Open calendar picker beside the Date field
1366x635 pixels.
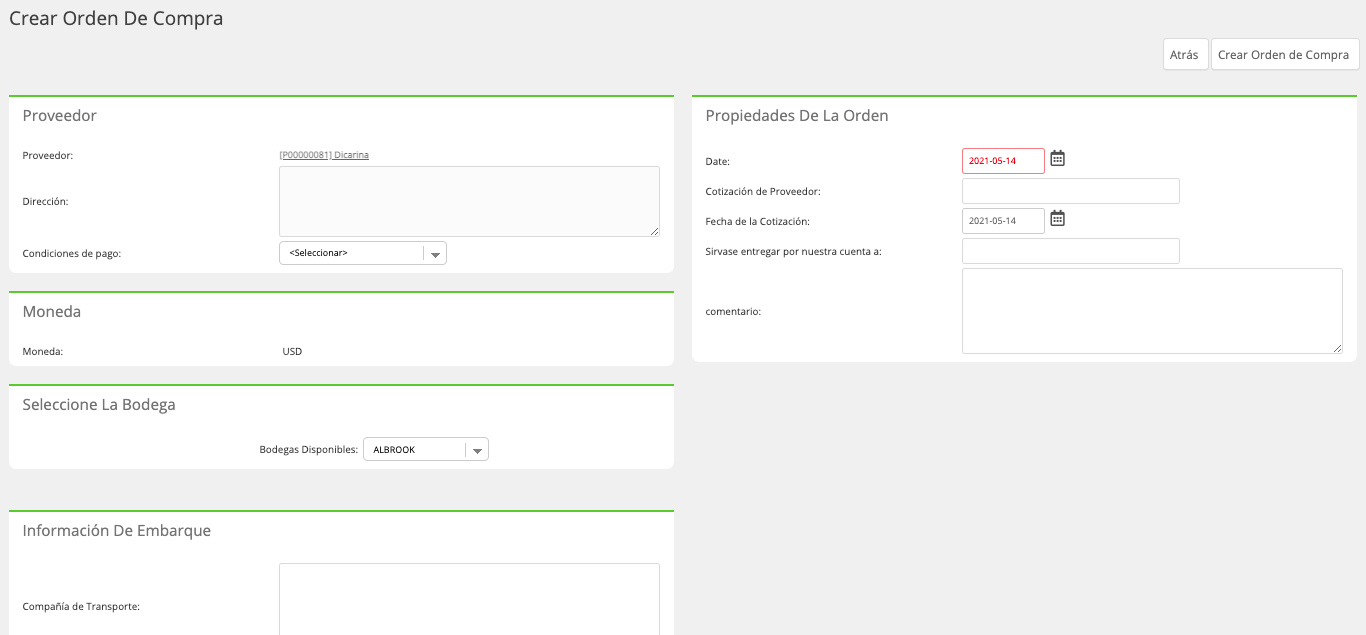[1057, 158]
